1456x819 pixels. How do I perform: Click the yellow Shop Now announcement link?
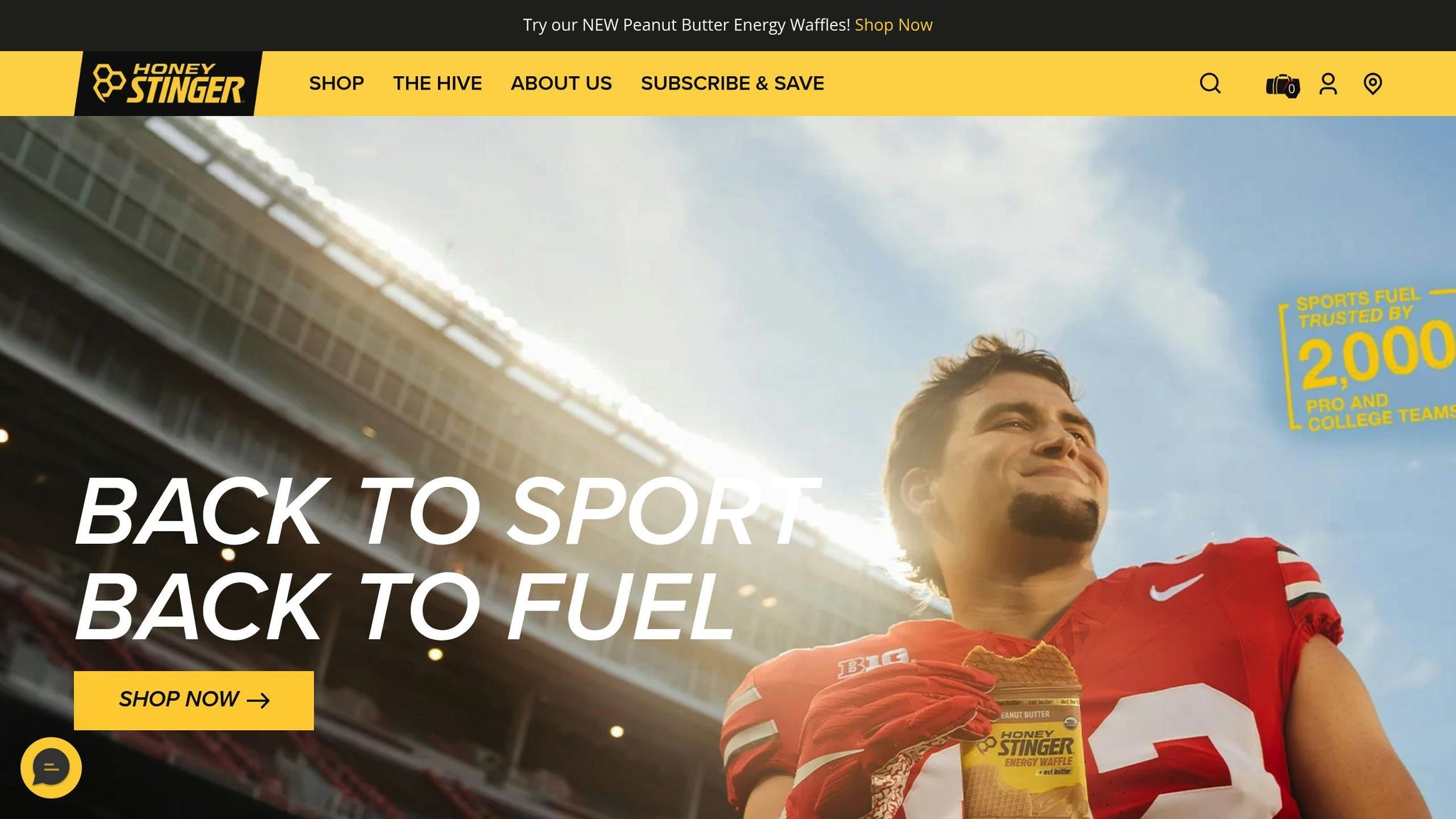pyautogui.click(x=894, y=25)
